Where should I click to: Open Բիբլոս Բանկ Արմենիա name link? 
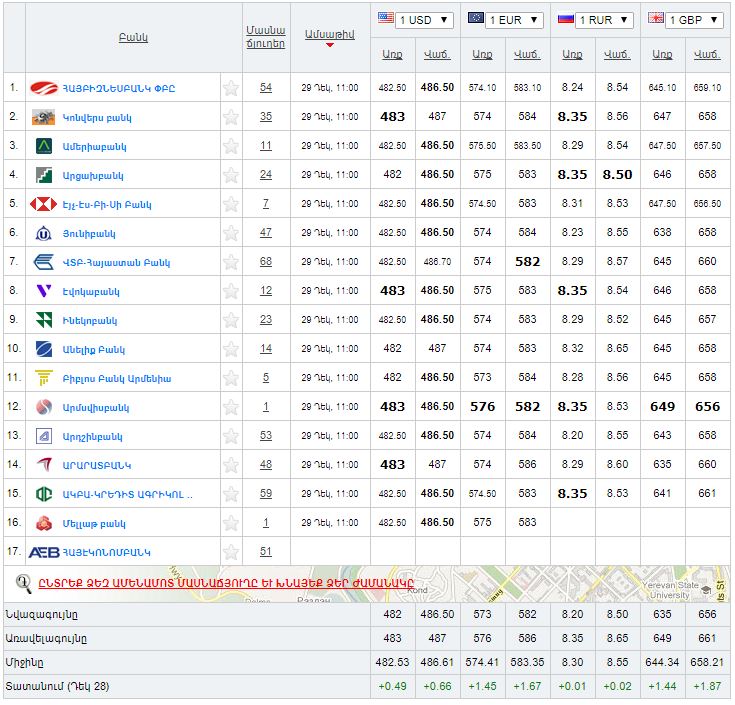point(117,378)
